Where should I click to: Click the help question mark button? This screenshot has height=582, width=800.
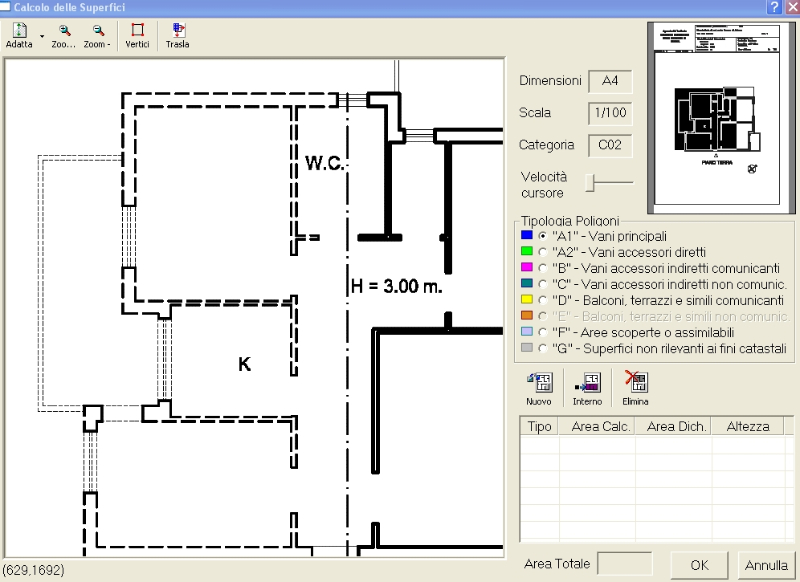[773, 7]
